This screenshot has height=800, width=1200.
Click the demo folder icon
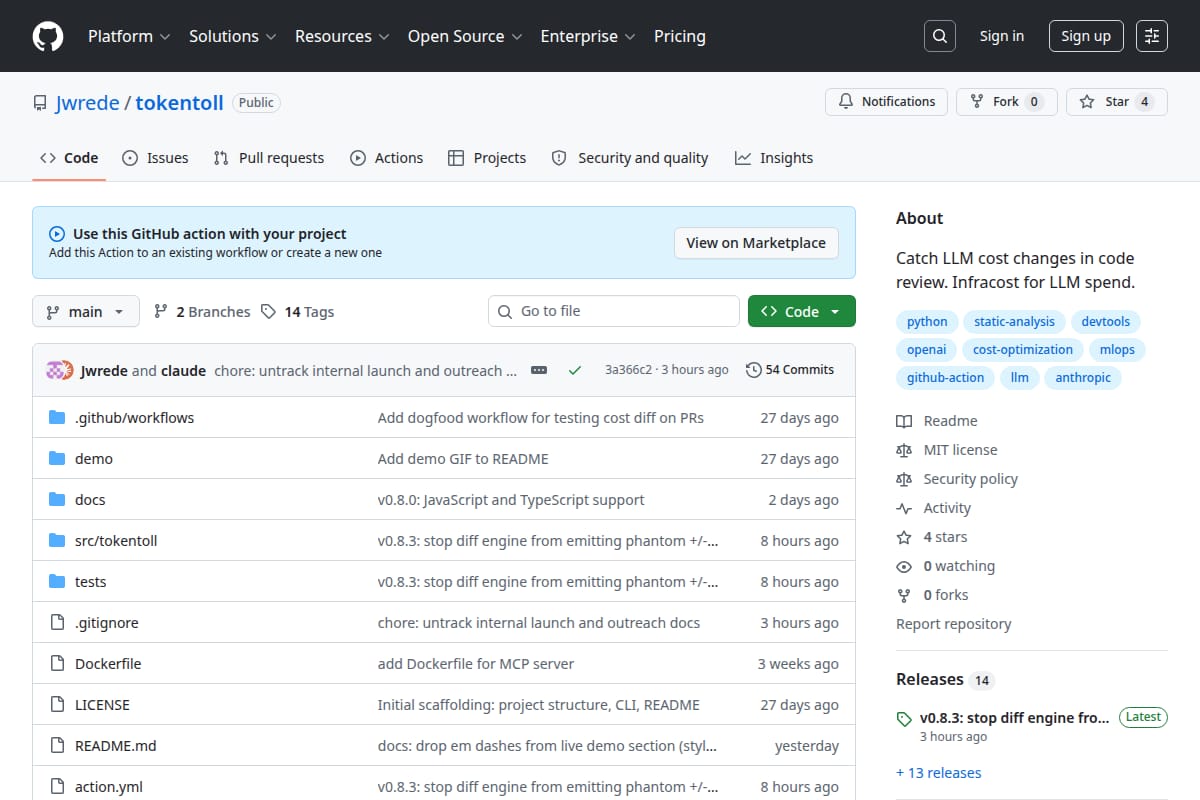point(57,459)
